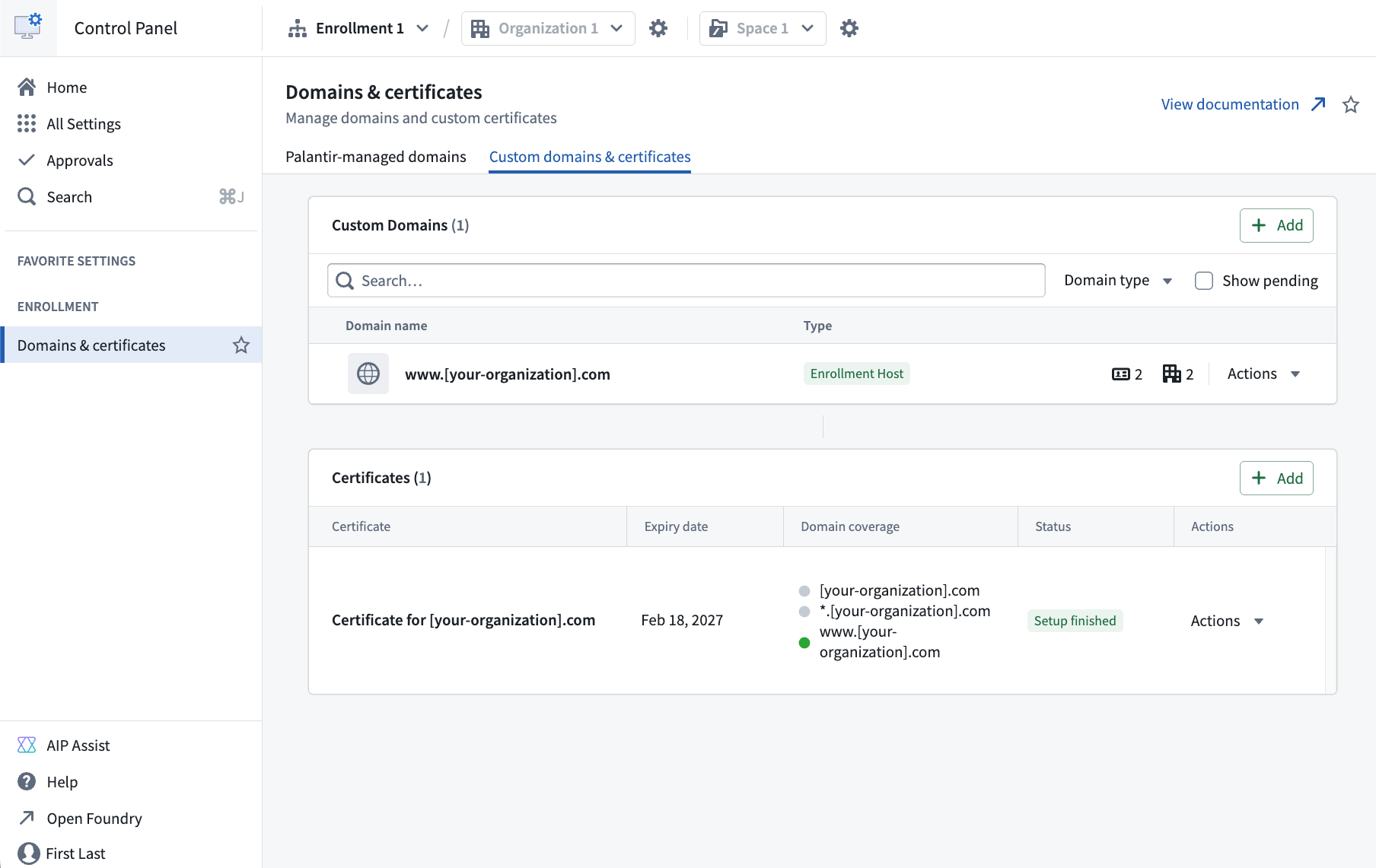Viewport: 1376px width, 868px height.
Task: Switch to Palantir-managed domains tab
Action: pyautogui.click(x=376, y=157)
